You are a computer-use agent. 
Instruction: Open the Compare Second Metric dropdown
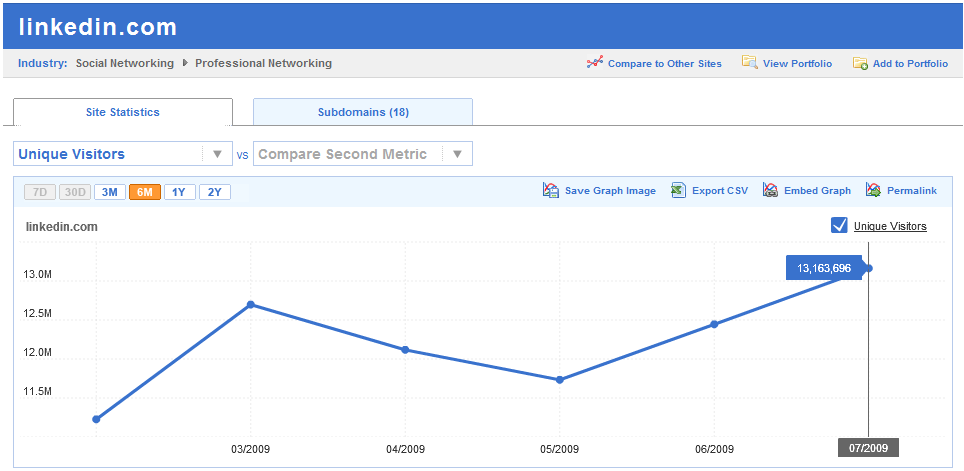coord(363,154)
